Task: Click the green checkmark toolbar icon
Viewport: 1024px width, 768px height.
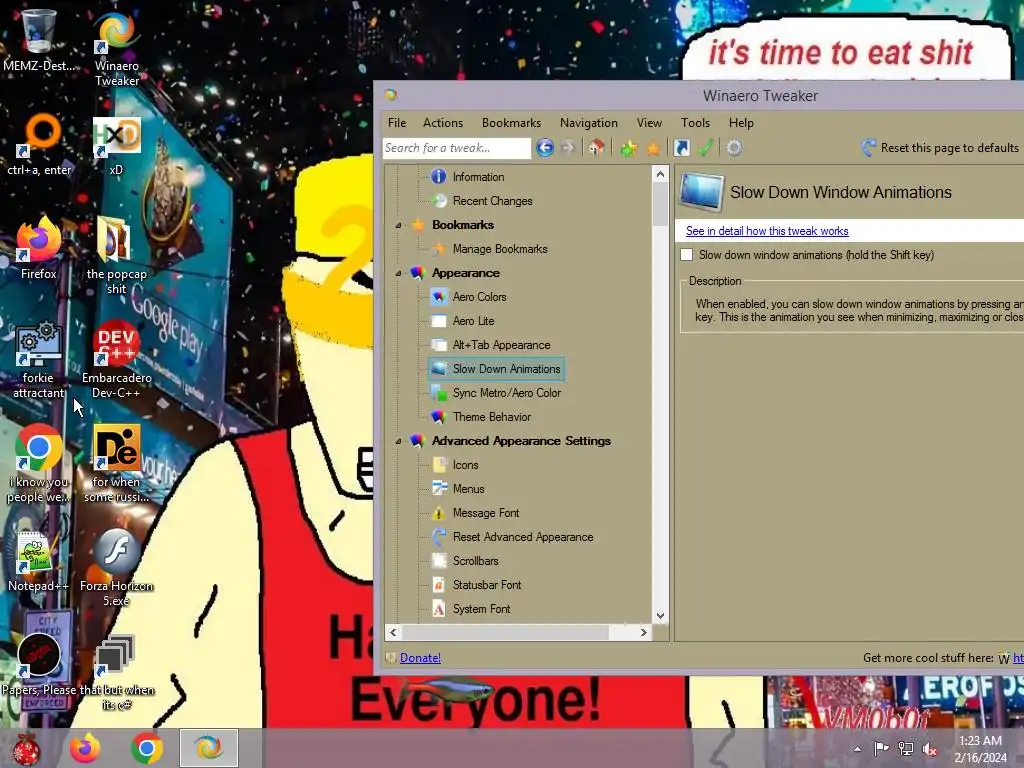Action: [x=705, y=148]
